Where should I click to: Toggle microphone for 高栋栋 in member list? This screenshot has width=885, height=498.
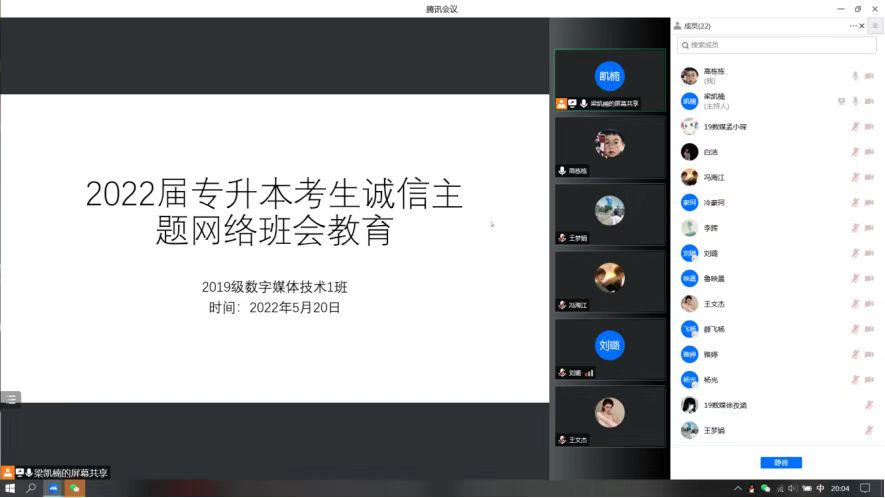click(x=855, y=76)
